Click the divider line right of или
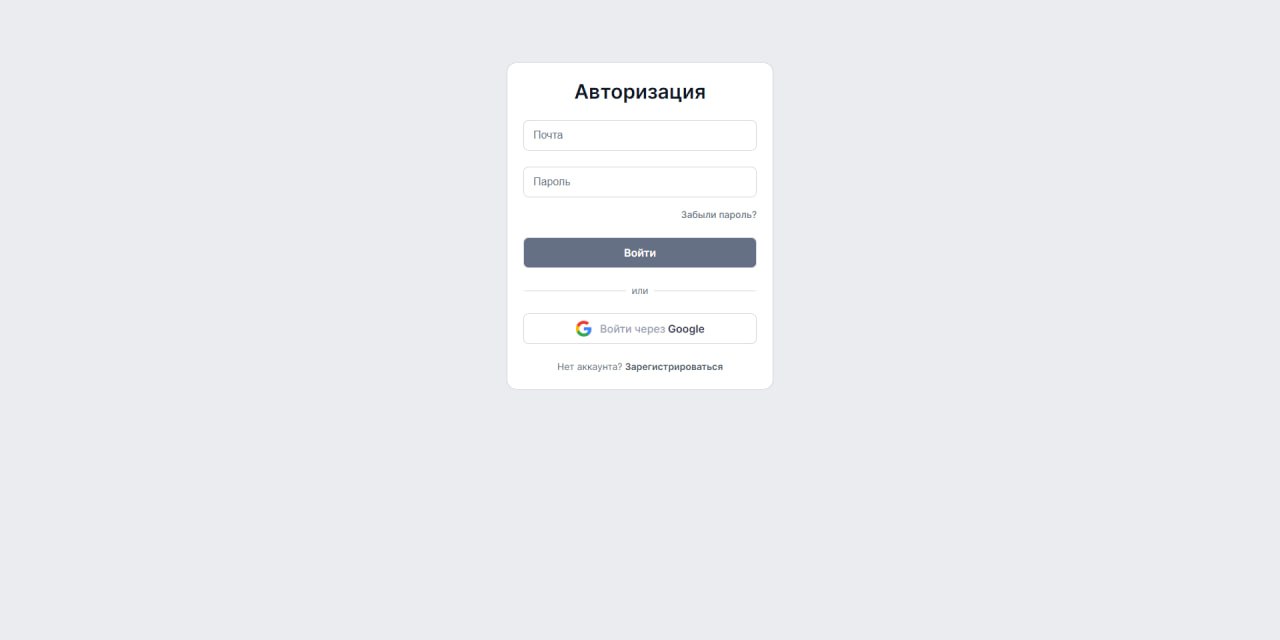Image resolution: width=1280 pixels, height=640 pixels. [x=705, y=291]
